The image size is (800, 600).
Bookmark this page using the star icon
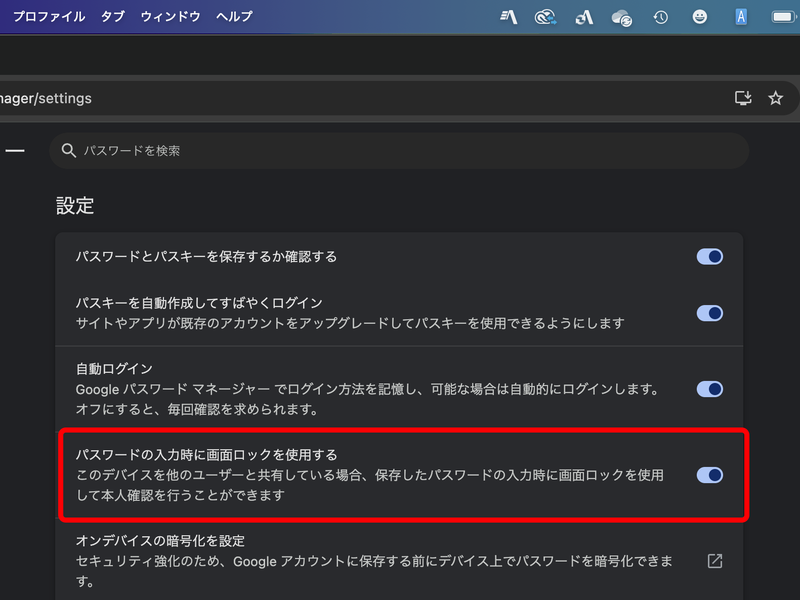(775, 98)
